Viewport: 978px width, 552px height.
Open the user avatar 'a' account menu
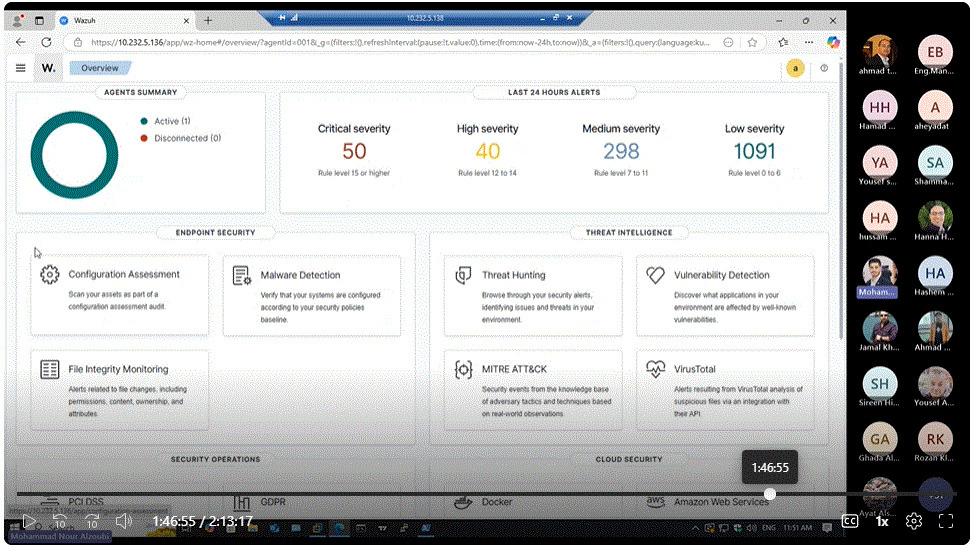(795, 68)
